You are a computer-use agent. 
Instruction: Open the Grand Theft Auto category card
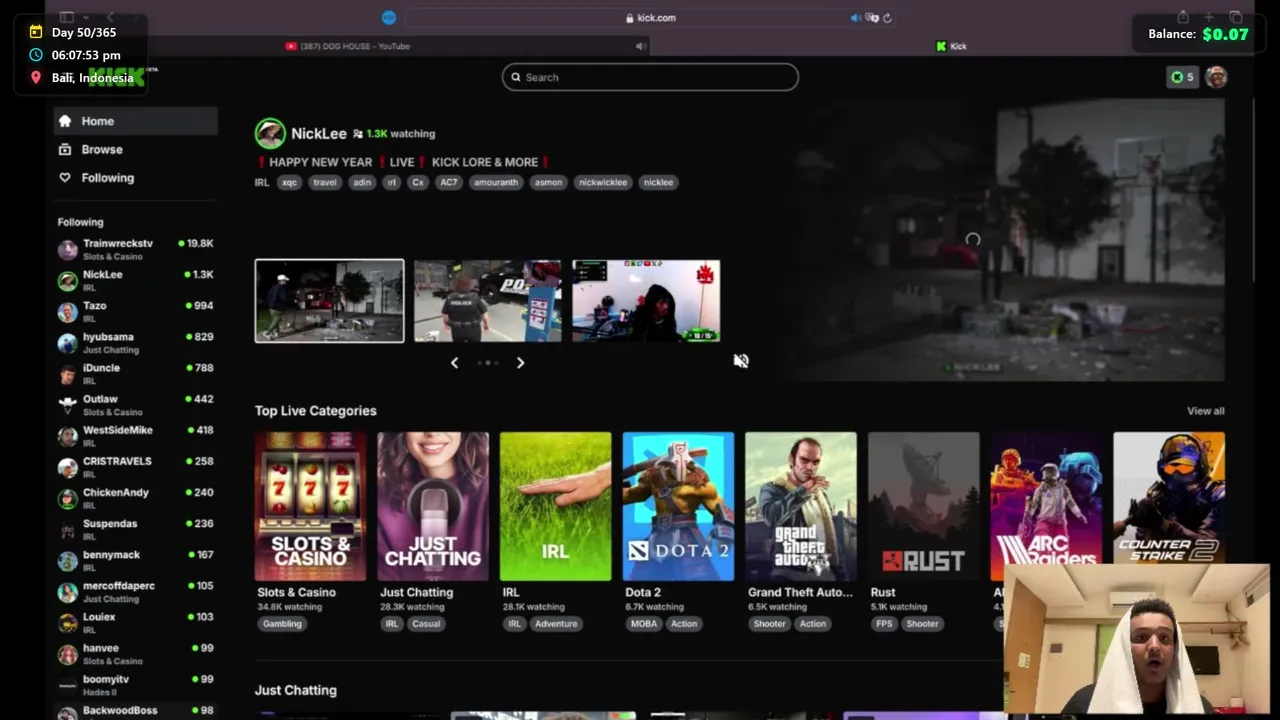pyautogui.click(x=801, y=506)
